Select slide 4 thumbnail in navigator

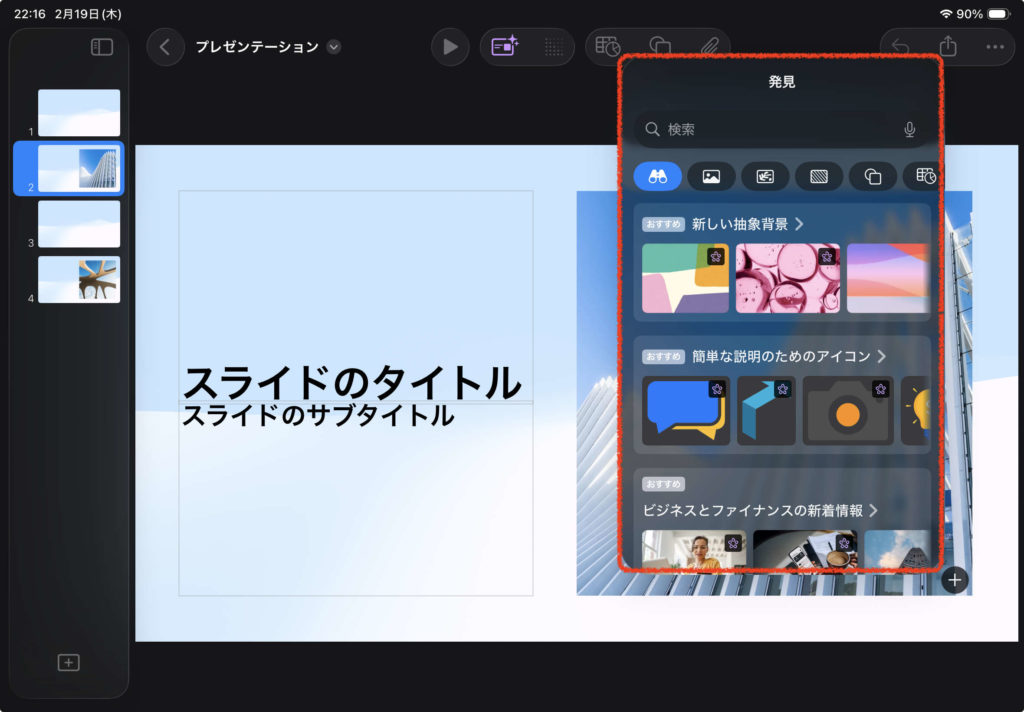(x=79, y=279)
